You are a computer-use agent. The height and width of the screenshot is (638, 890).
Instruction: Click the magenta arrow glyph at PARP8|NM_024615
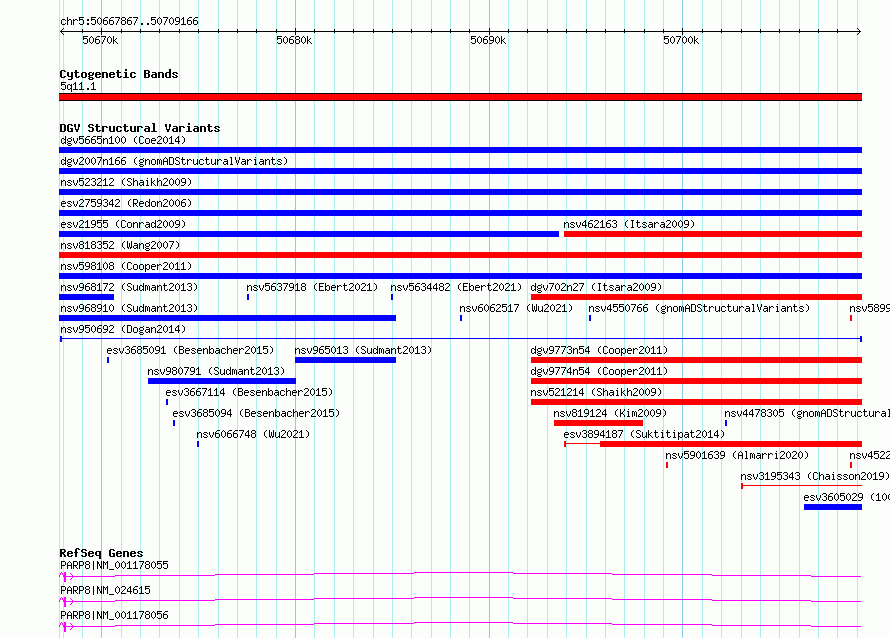pyautogui.click(x=67, y=601)
